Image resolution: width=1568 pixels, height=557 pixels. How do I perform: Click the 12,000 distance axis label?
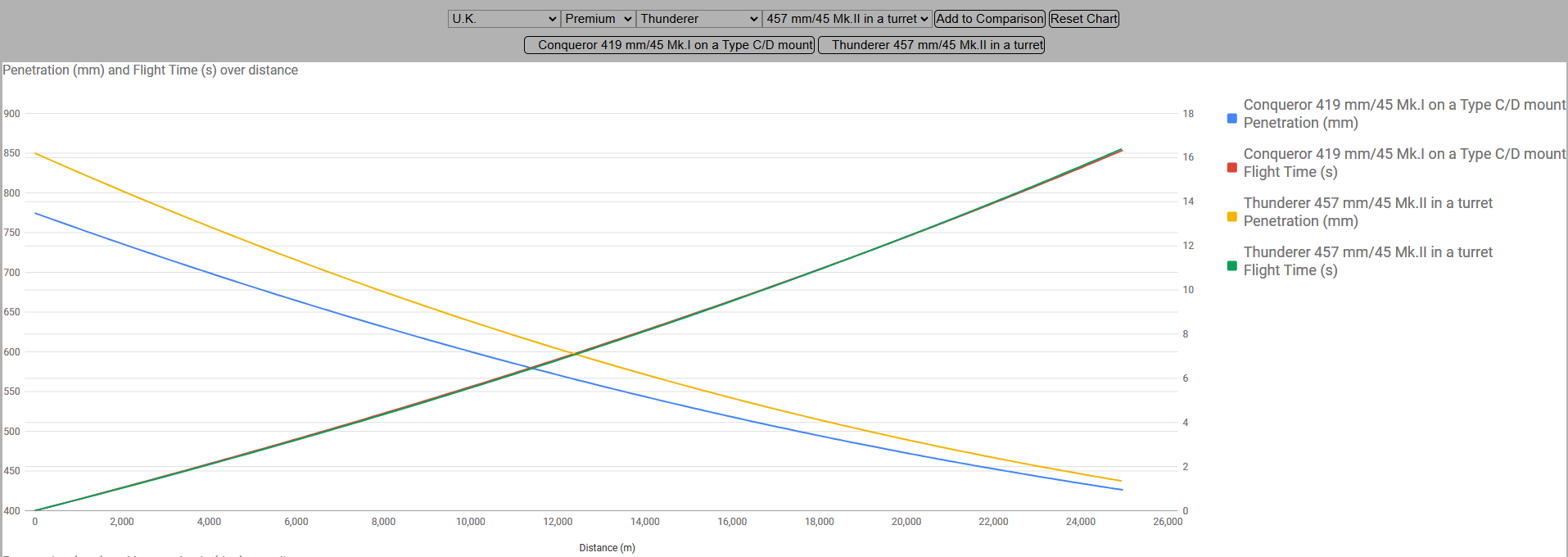click(x=558, y=522)
